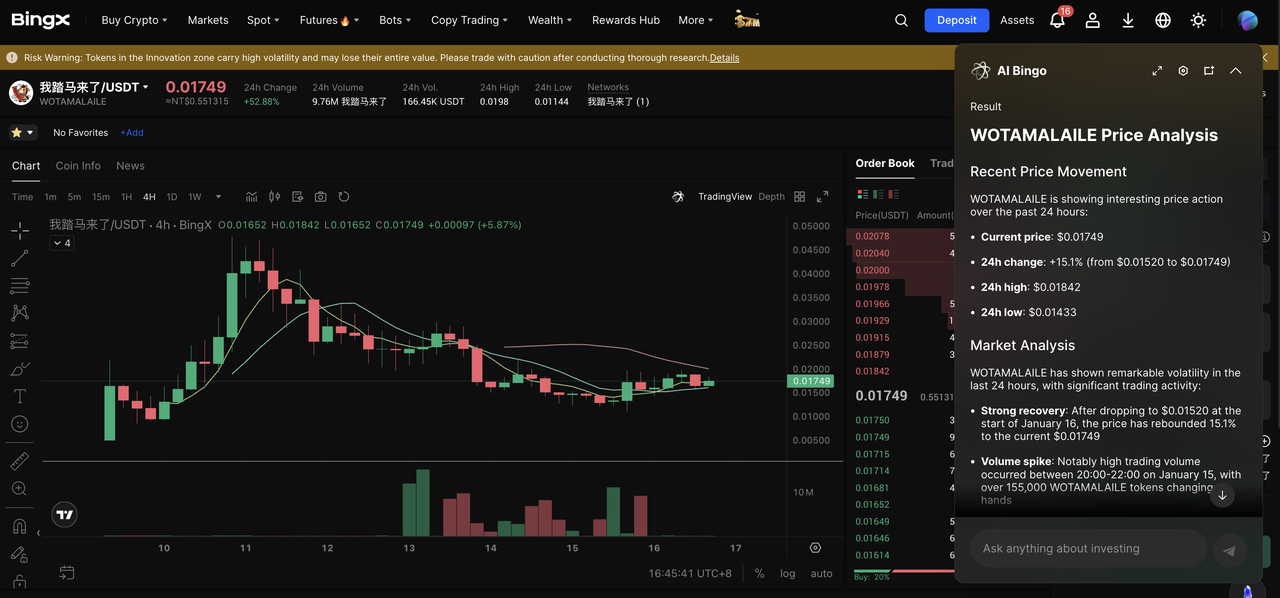1280x598 pixels.
Task: Select the crosshair cursor tool
Action: 20,231
